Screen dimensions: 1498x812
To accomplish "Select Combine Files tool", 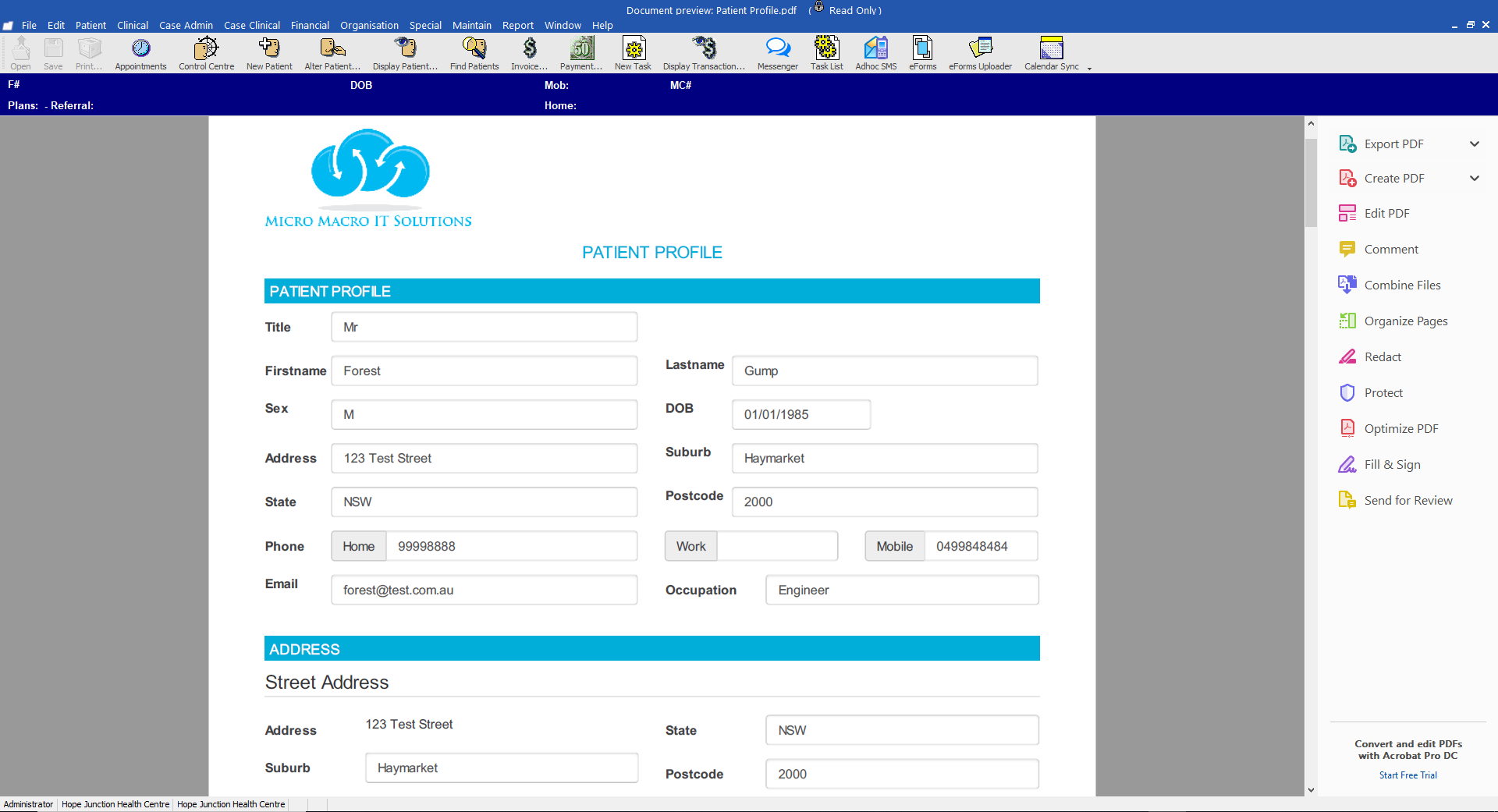I will point(1402,285).
